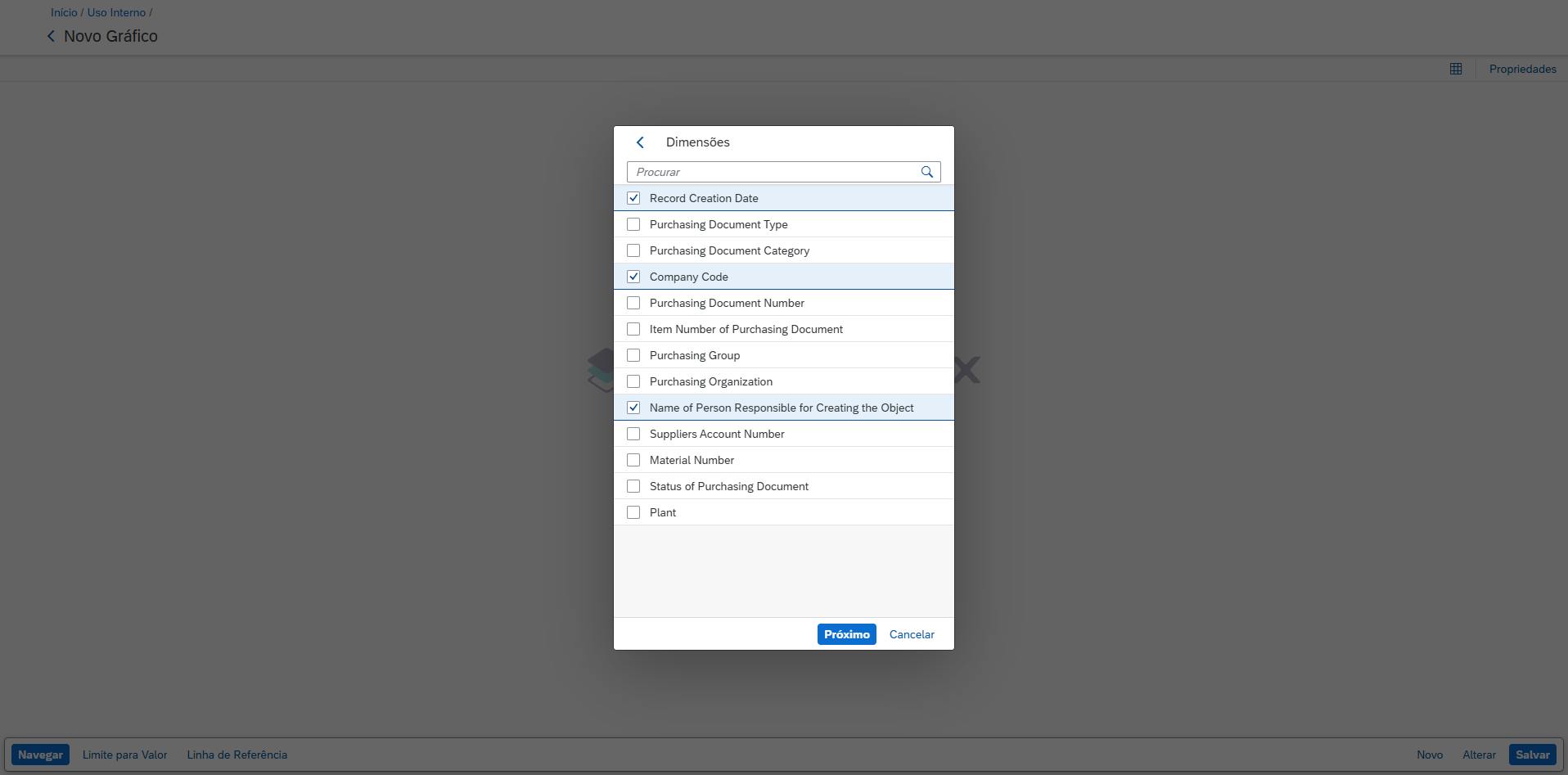Tick the Plant dimension checkbox

pyautogui.click(x=633, y=512)
